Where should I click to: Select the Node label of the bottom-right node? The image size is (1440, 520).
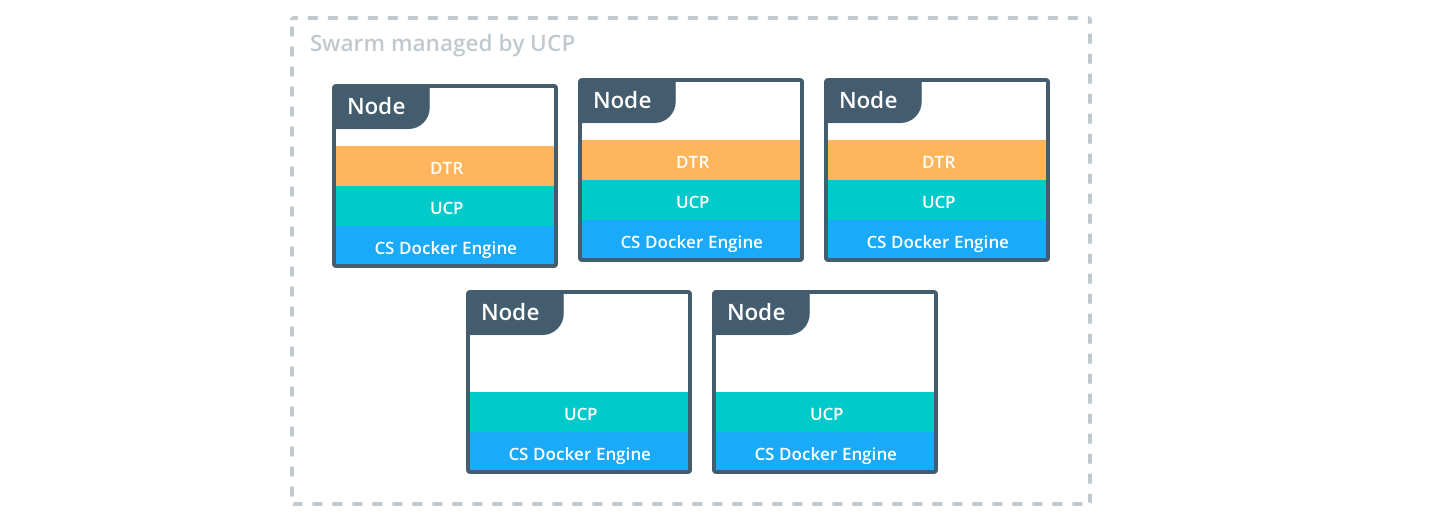coord(757,312)
